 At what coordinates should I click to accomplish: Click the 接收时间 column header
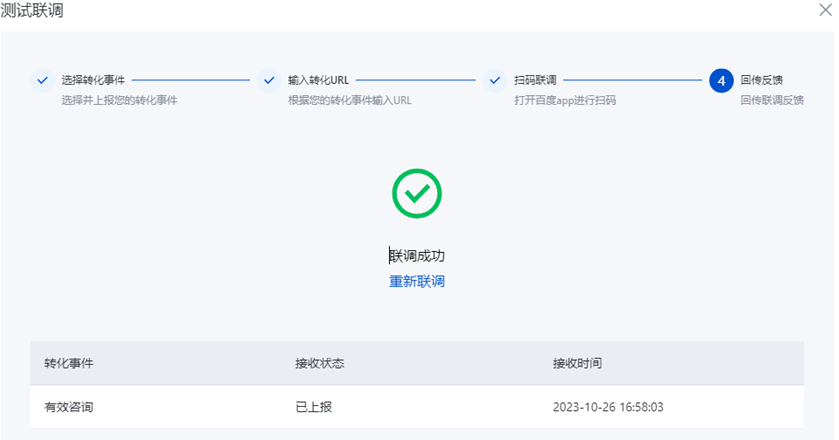click(x=577, y=363)
